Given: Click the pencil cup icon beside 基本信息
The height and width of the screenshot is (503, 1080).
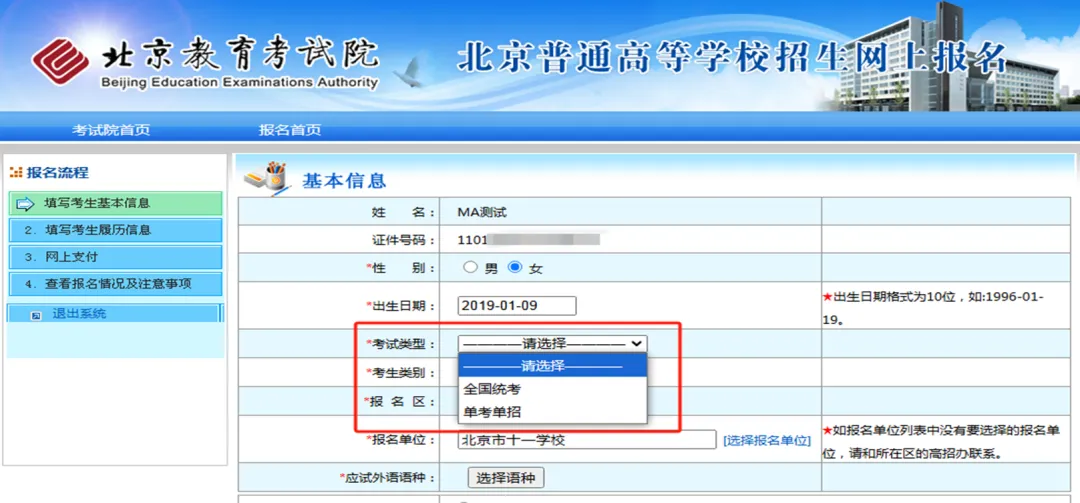Looking at the screenshot, I should [x=268, y=178].
